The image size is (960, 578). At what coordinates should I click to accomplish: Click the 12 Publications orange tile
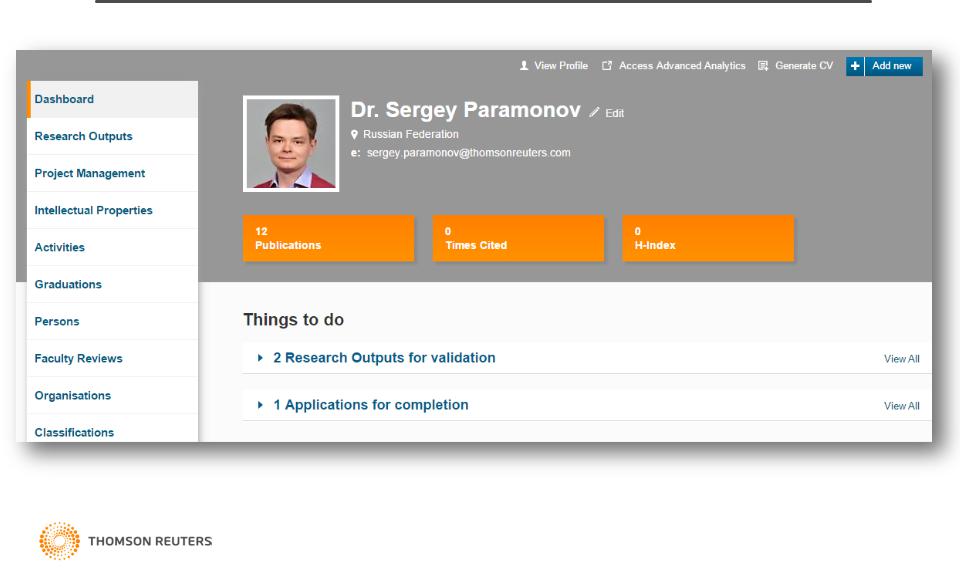(x=328, y=238)
